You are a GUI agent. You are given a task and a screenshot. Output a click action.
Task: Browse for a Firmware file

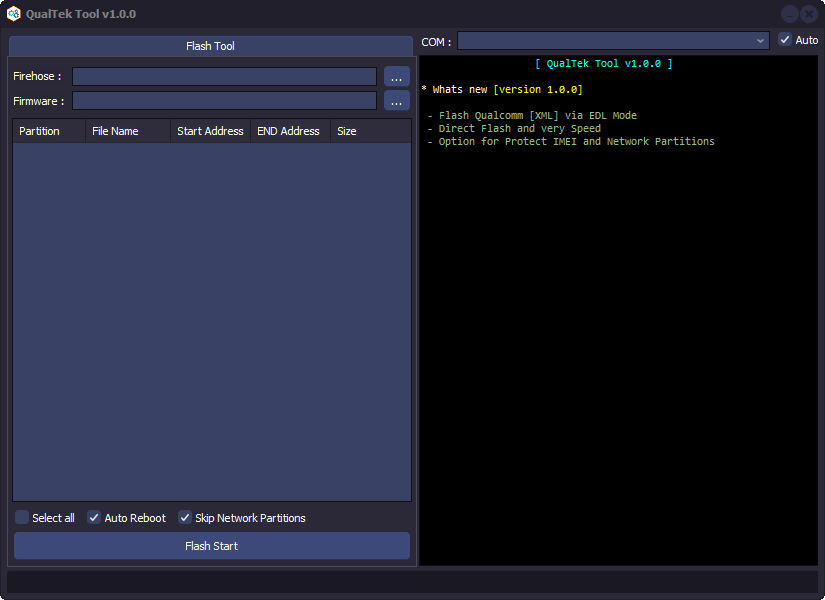pos(397,101)
